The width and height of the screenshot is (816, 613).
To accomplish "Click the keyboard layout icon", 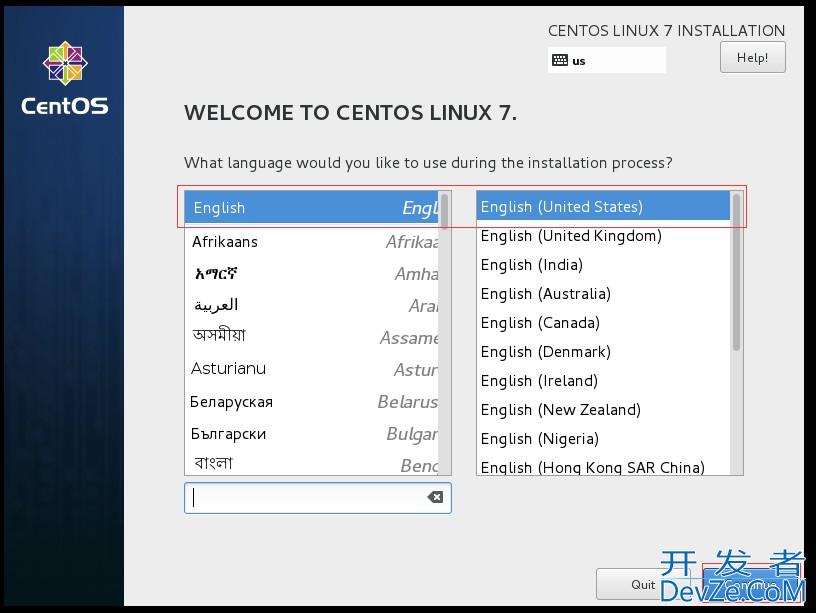I will 560,60.
